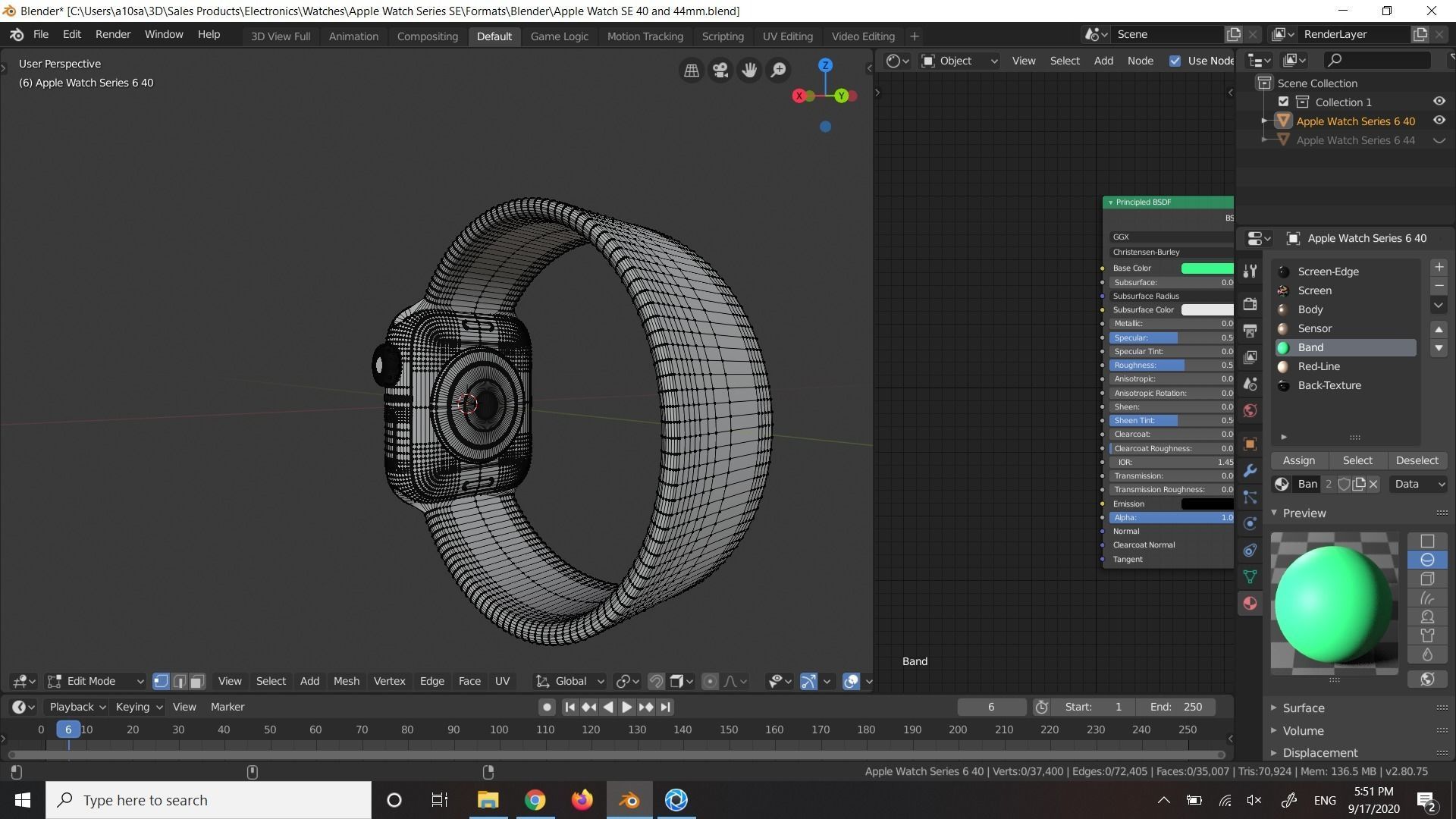The image size is (1456, 819).
Task: Open Global transform orientation dropdown
Action: [x=570, y=681]
